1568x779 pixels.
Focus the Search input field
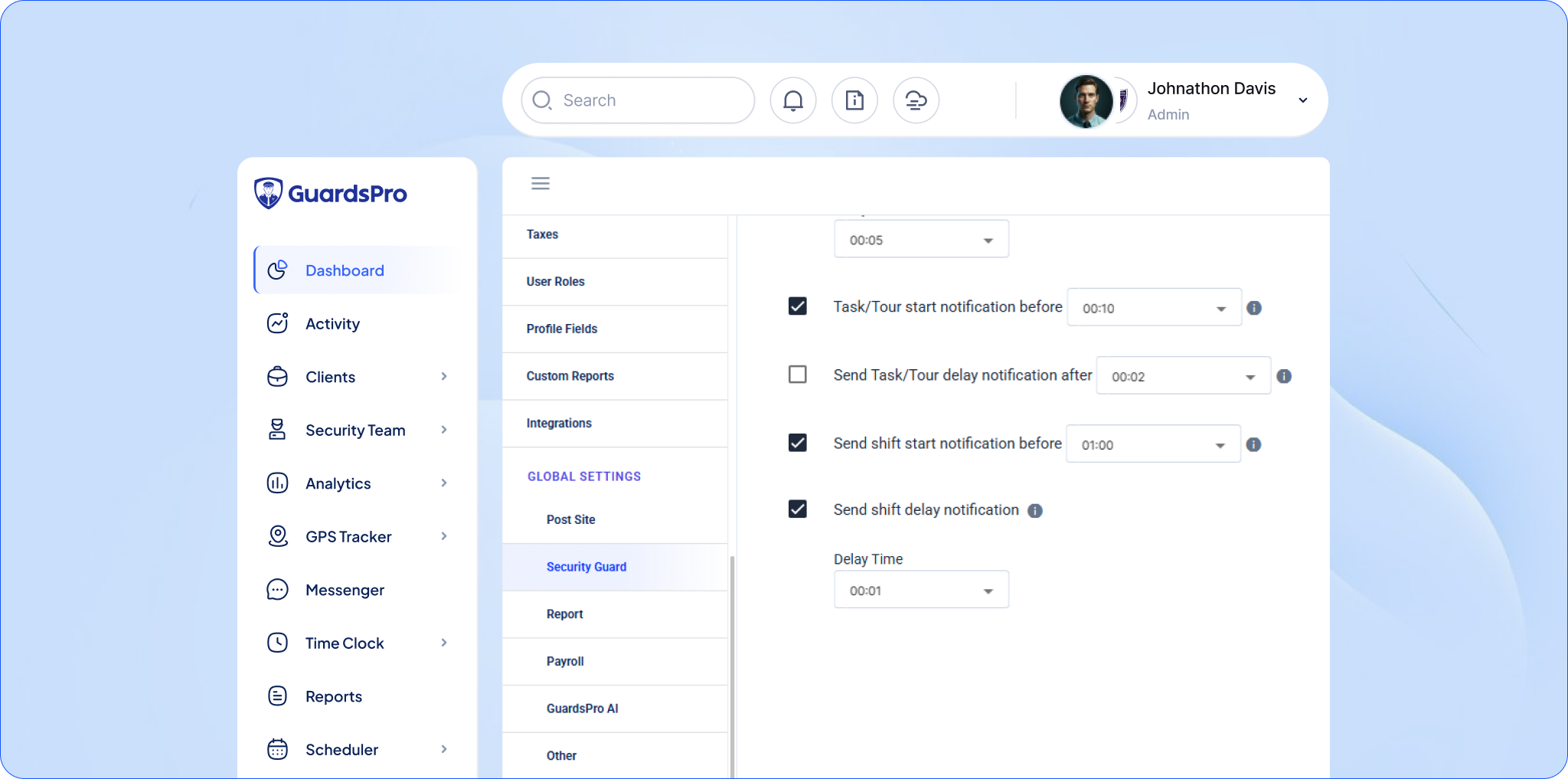pos(638,100)
